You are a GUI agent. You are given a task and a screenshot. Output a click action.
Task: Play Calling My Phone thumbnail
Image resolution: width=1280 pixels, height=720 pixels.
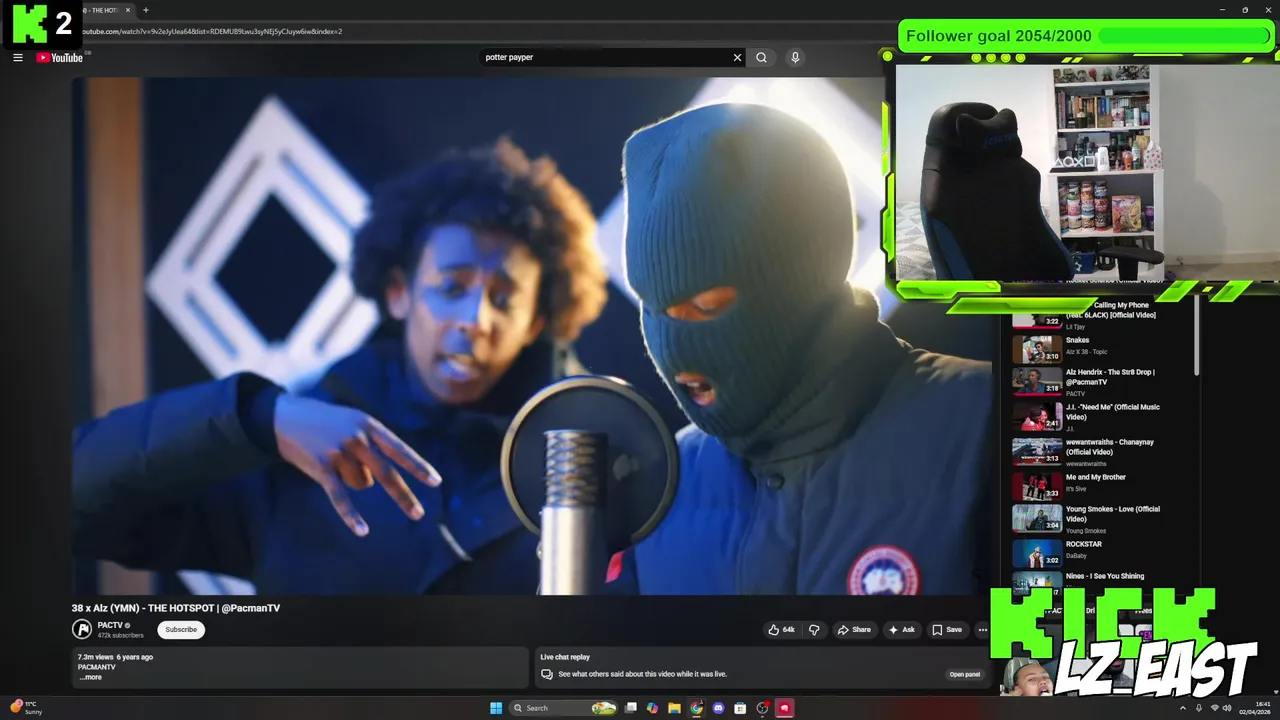pyautogui.click(x=1037, y=319)
